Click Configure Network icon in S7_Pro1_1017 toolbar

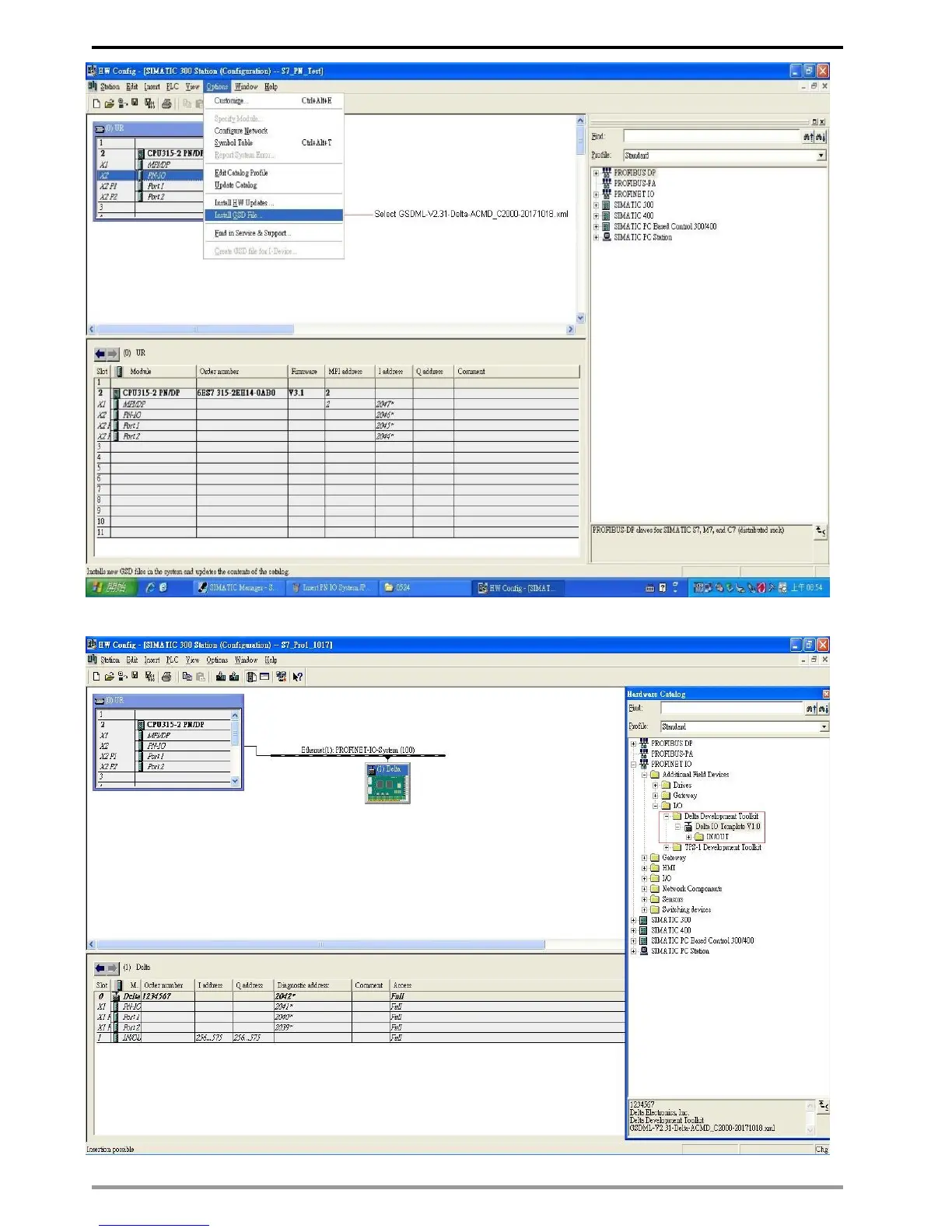(282, 677)
